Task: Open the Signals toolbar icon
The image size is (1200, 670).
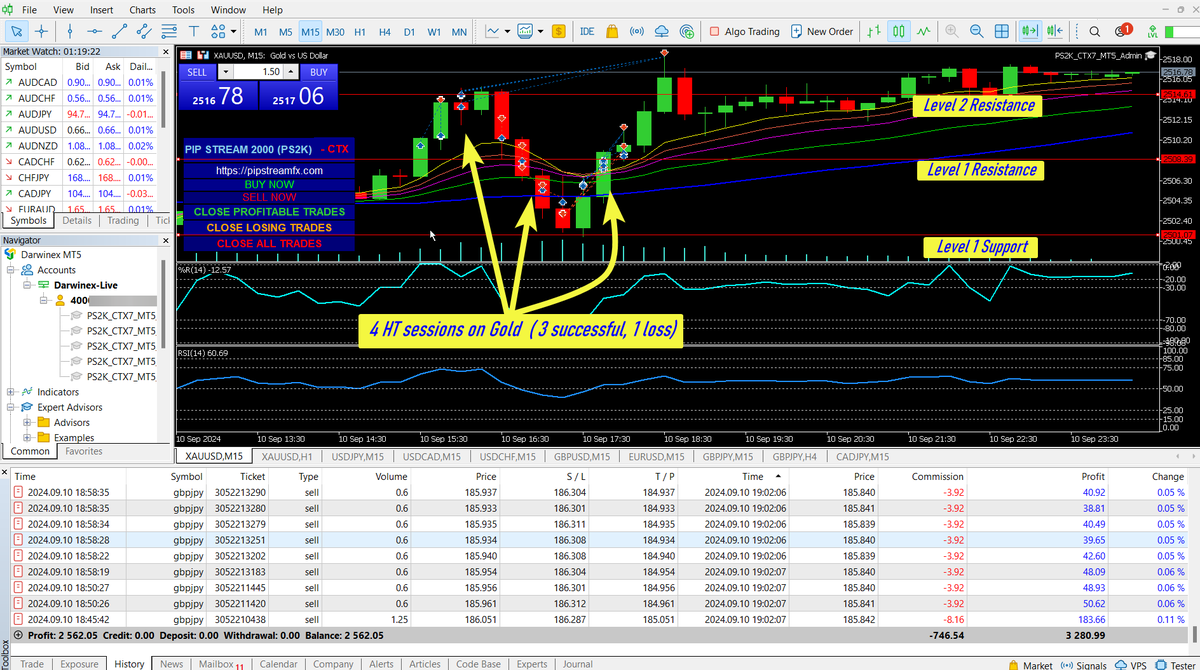Action: click(x=638, y=31)
